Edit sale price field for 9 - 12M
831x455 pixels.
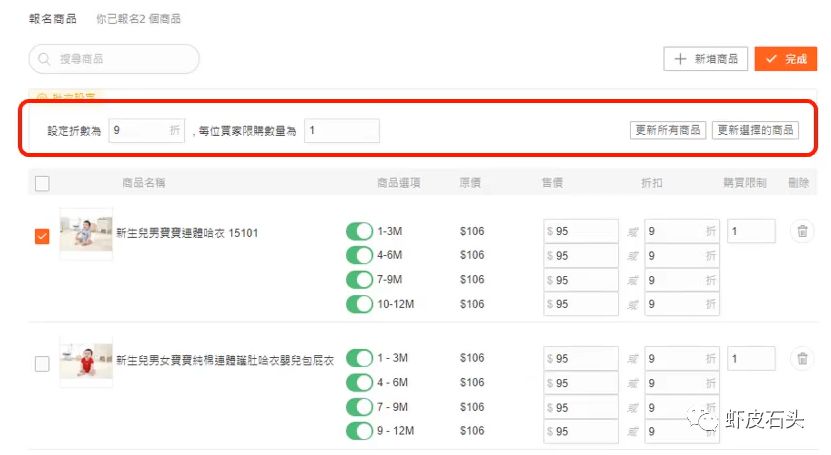pyautogui.click(x=581, y=431)
